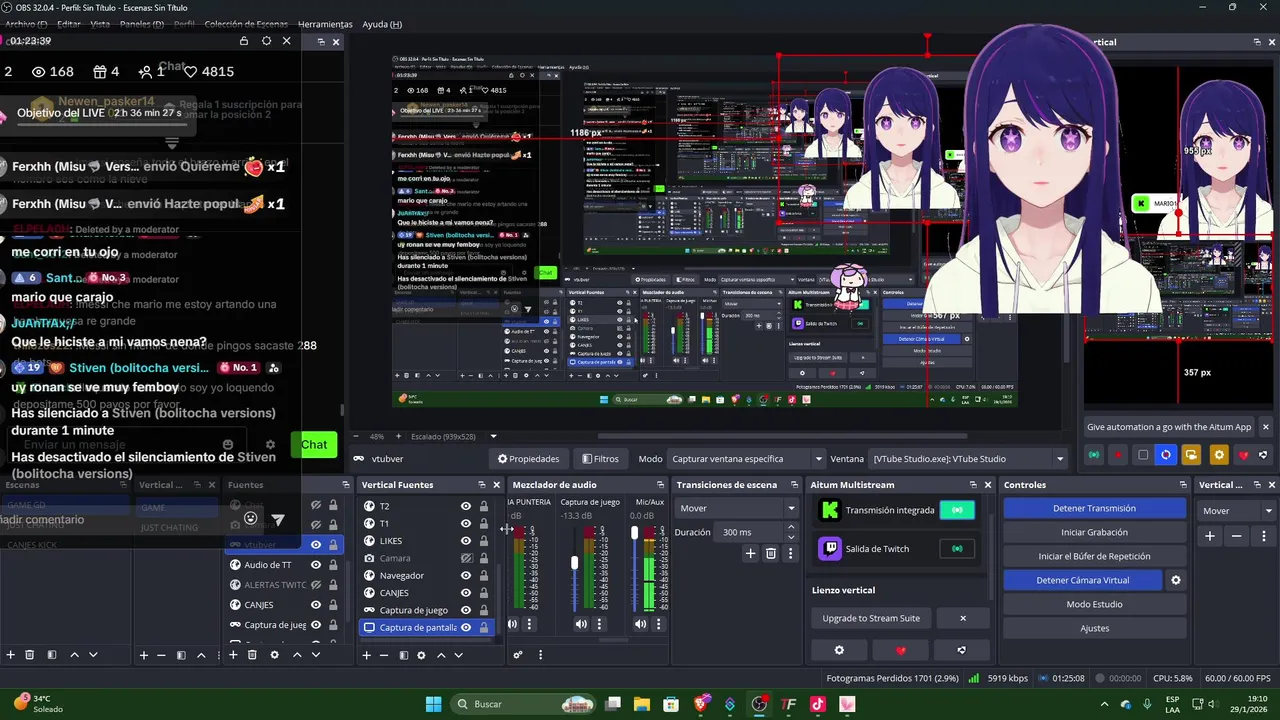Toggle Salida de Twitch stream output

tap(957, 548)
